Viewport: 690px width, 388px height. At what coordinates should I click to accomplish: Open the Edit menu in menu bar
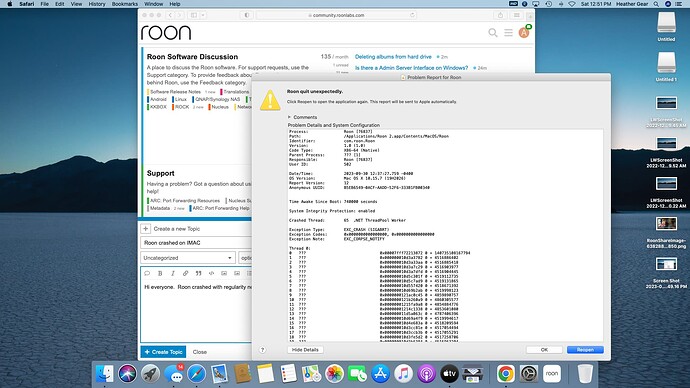pyautogui.click(x=60, y=4)
